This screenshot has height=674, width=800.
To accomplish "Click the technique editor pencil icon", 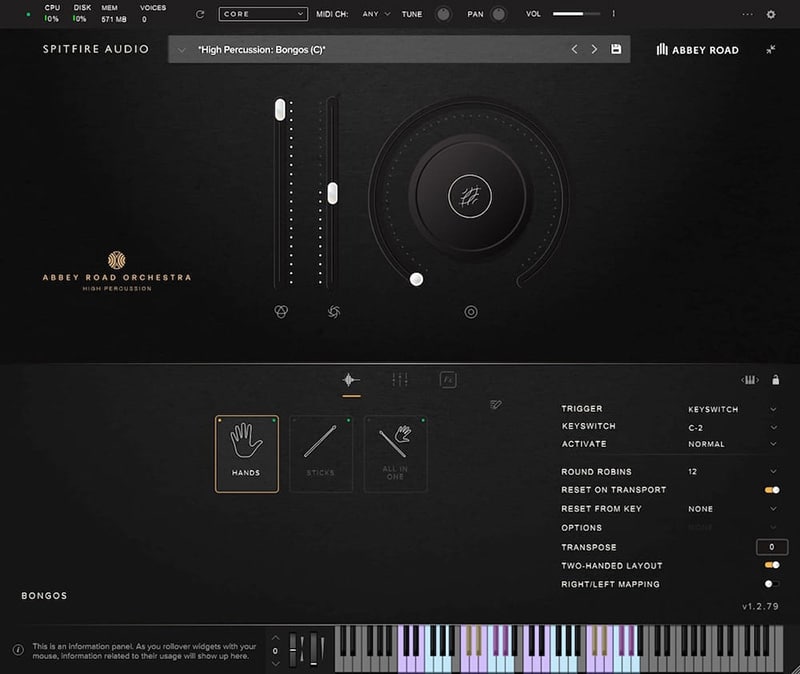I will coord(495,405).
